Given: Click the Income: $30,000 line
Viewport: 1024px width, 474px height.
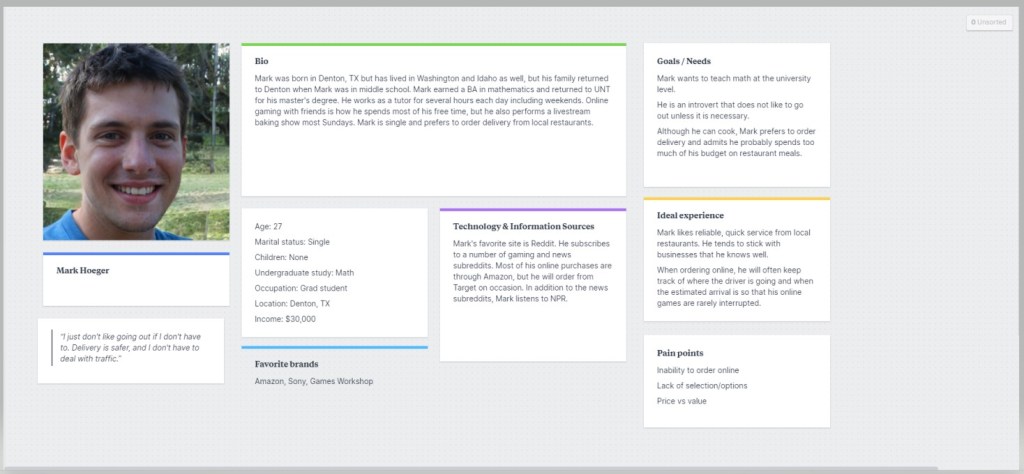Looking at the screenshot, I should point(285,319).
